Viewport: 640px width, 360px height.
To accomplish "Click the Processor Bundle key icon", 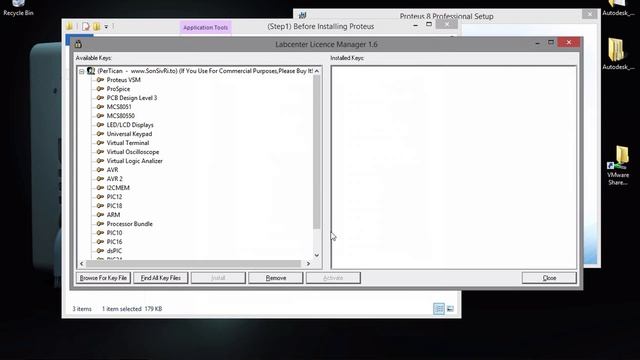I will pyautogui.click(x=100, y=223).
